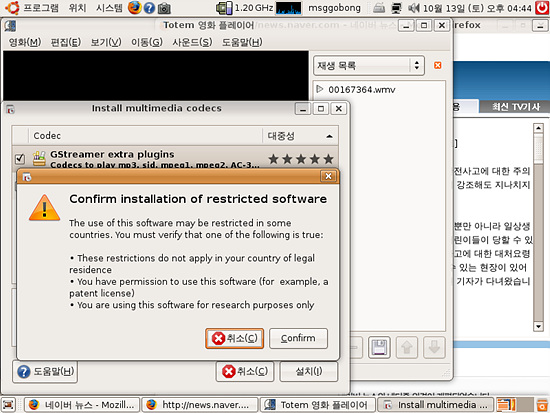Viewport: 550px width, 413px height.
Task: Close the playlist sidebar with orange X
Action: (438, 65)
